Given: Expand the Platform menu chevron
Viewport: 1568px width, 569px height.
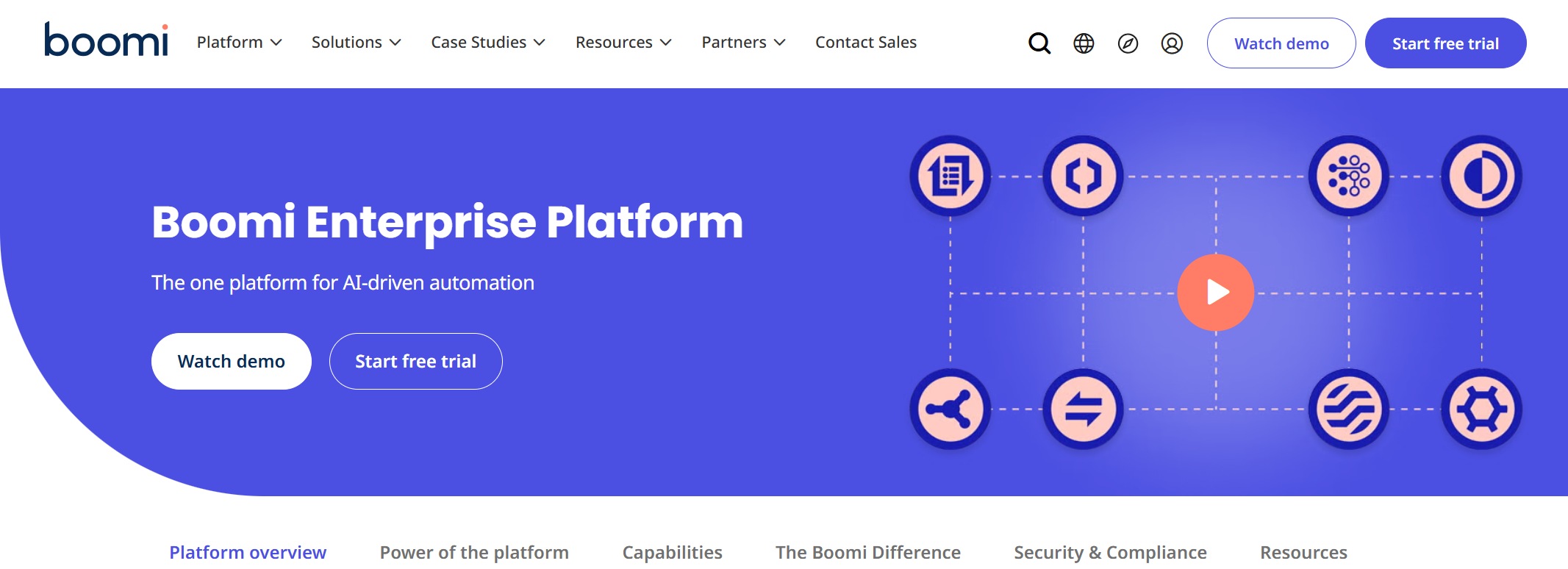Looking at the screenshot, I should pyautogui.click(x=276, y=43).
